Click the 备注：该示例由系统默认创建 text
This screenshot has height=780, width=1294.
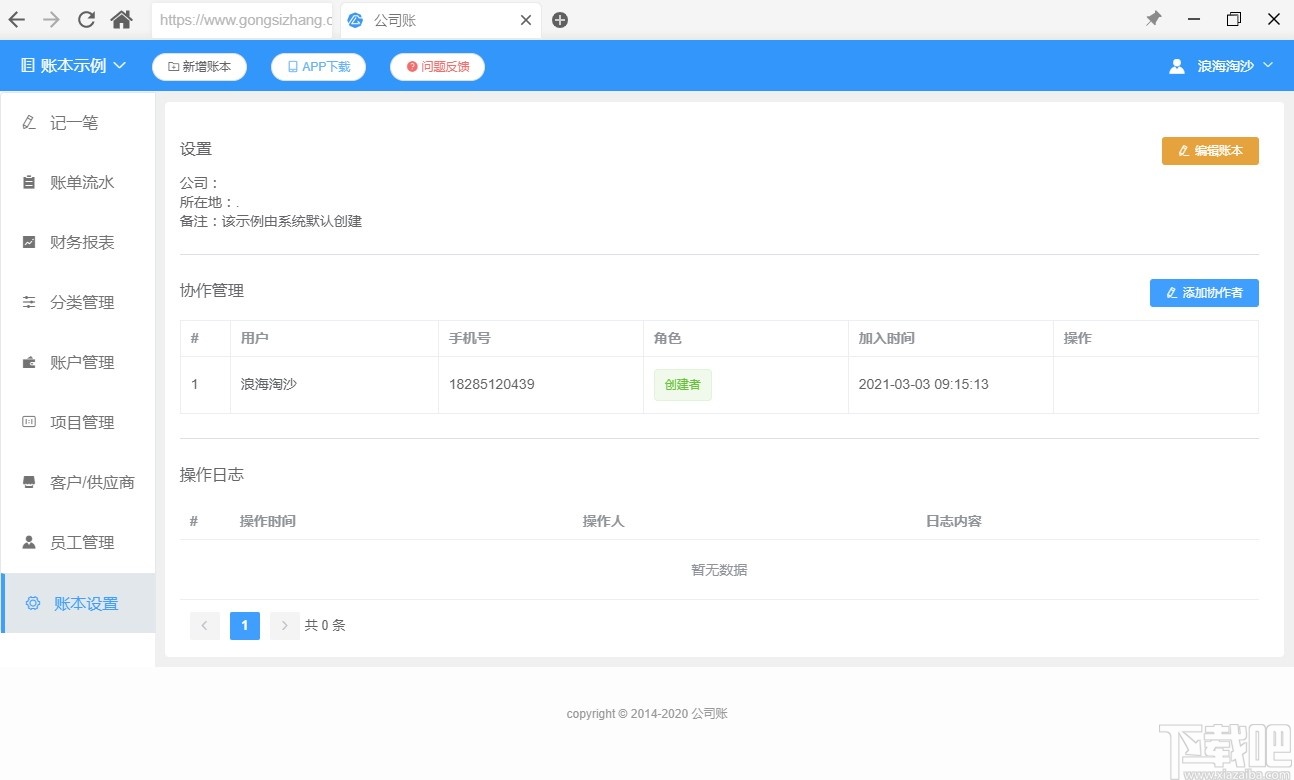(x=271, y=221)
